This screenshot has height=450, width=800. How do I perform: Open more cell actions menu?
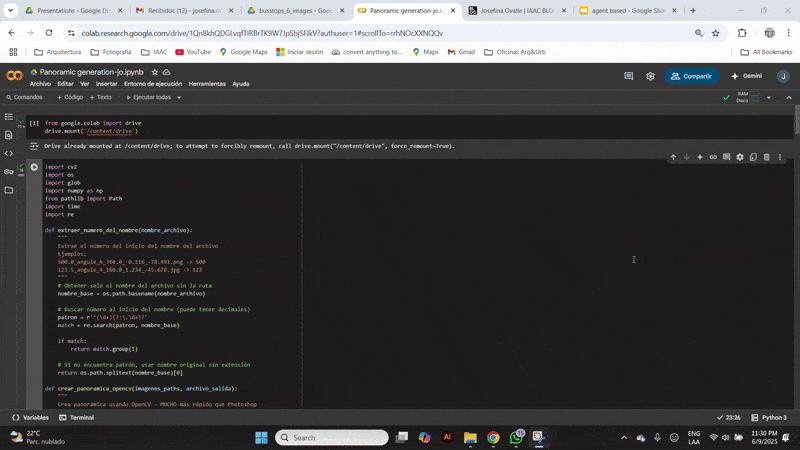pos(780,157)
